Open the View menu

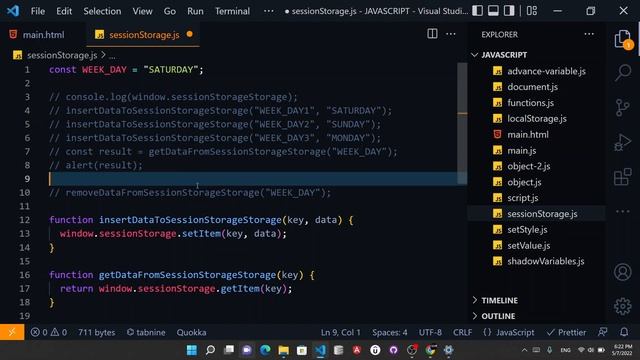pos(142,11)
